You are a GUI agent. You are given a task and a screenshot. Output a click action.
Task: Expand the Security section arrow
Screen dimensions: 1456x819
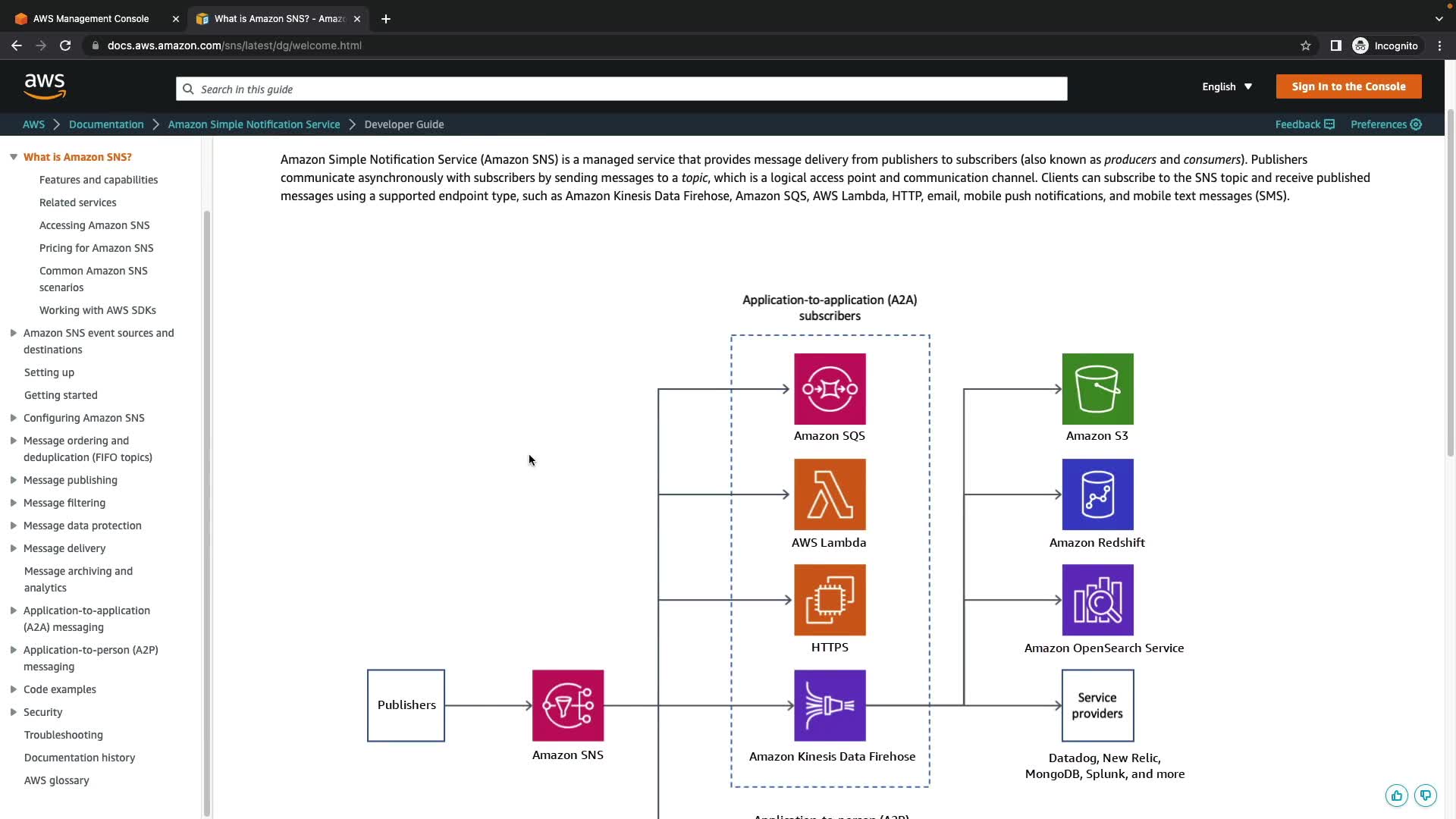(14, 712)
